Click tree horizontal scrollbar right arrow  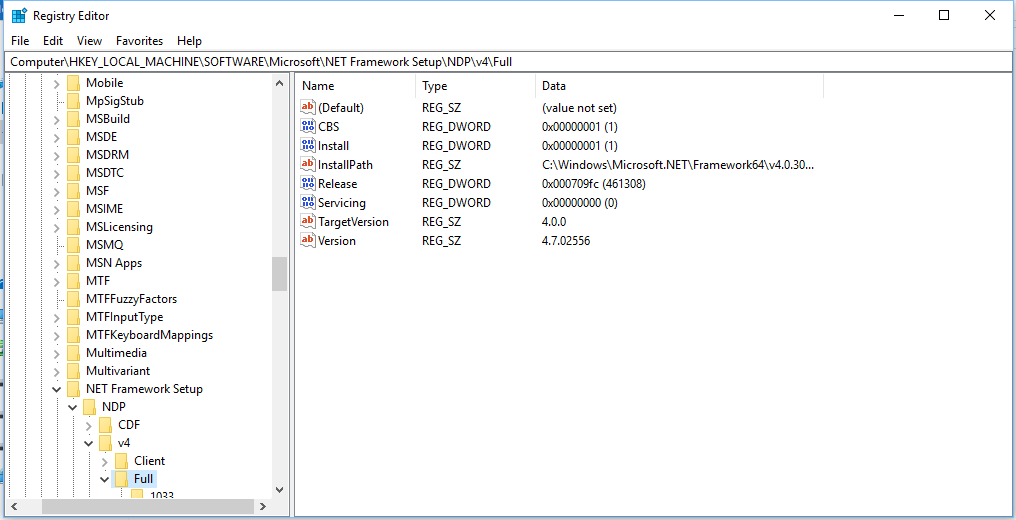(262, 506)
